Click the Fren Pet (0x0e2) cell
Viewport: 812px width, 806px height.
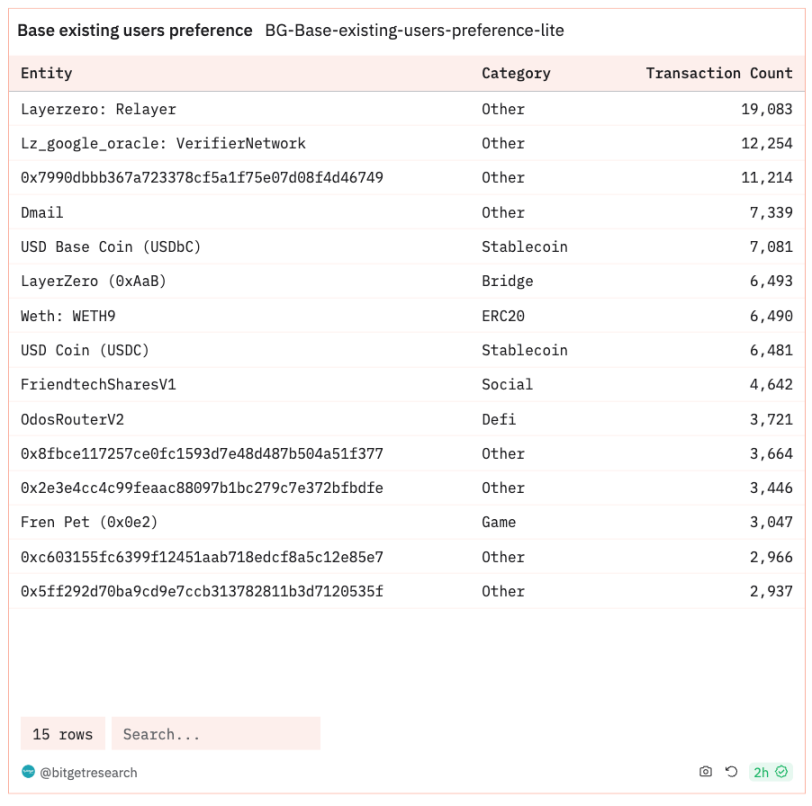[89, 522]
